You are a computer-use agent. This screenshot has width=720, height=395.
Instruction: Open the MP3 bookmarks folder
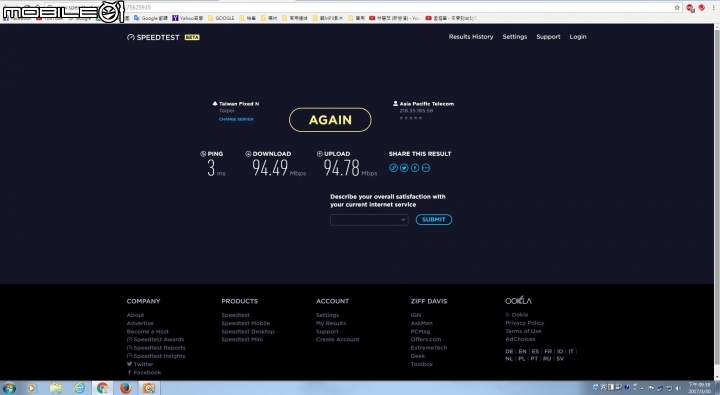tap(327, 18)
